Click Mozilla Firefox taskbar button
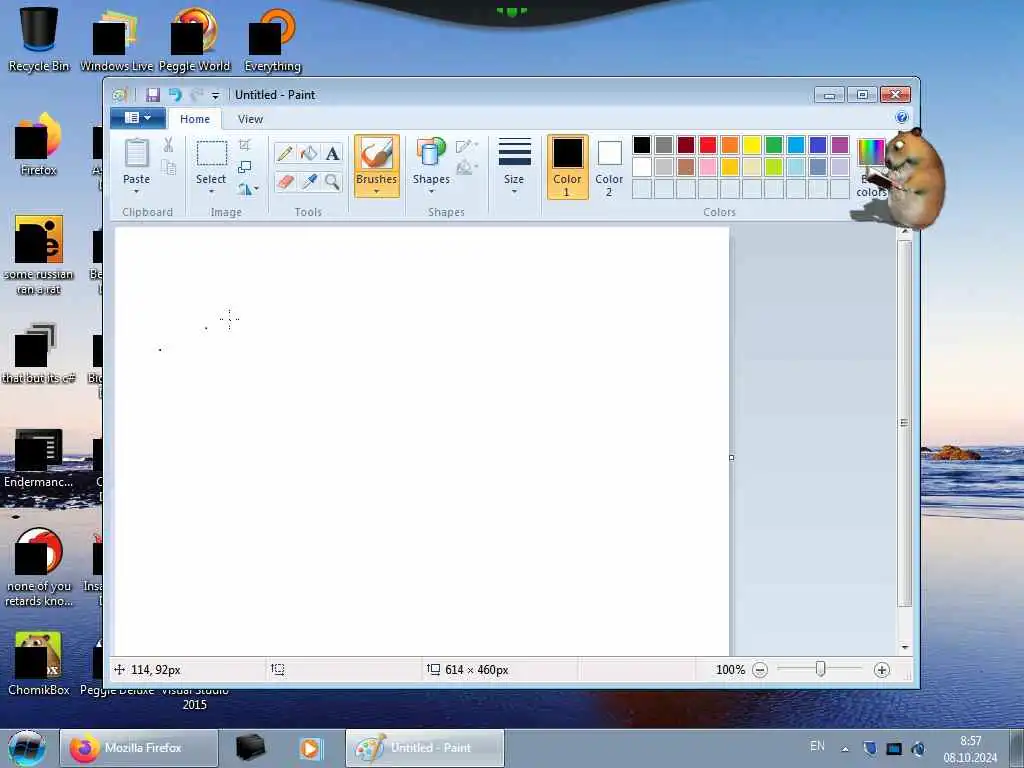Viewport: 1024px width, 768px height. tap(139, 748)
